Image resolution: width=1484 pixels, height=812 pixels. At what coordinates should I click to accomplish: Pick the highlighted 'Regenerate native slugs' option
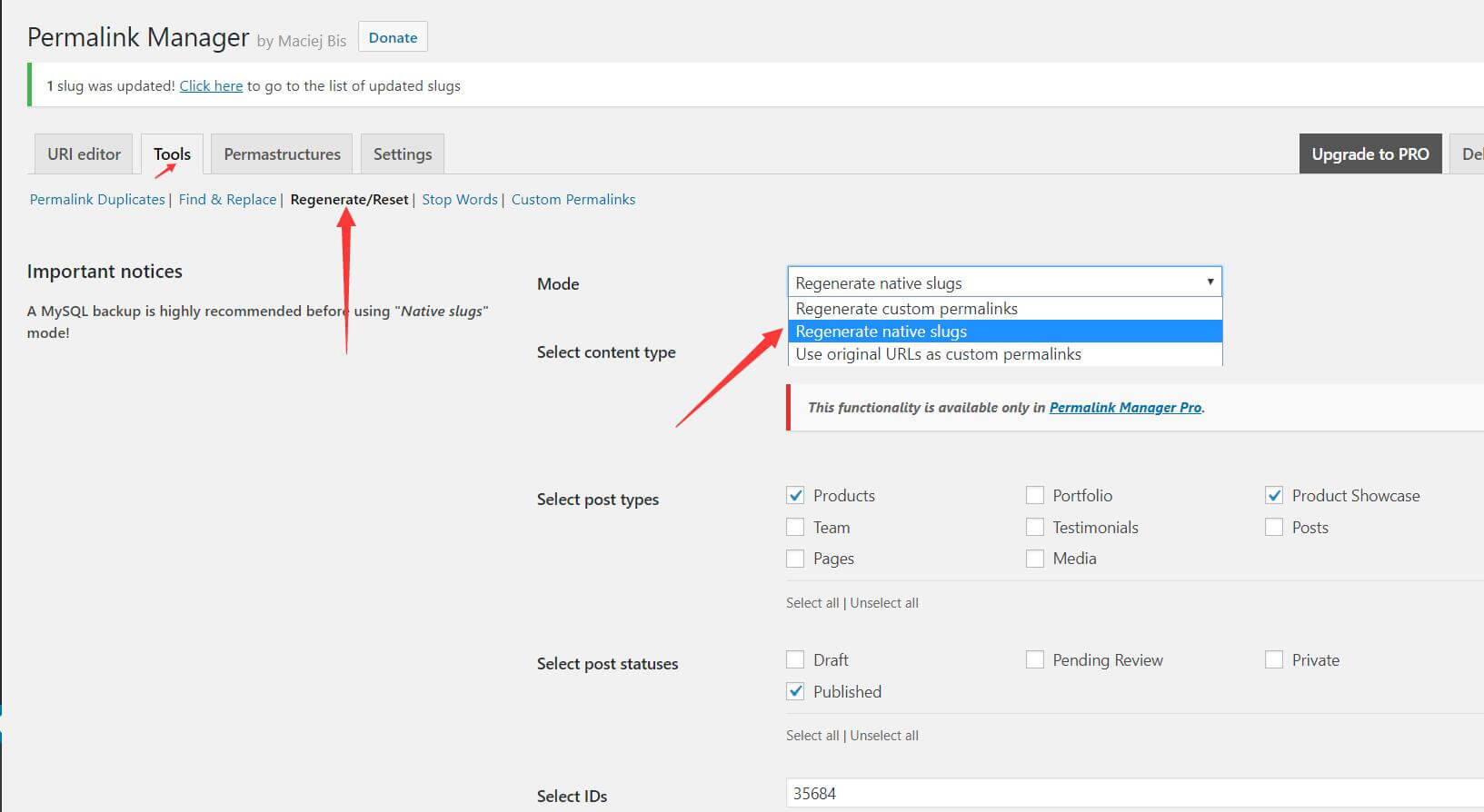tap(881, 332)
